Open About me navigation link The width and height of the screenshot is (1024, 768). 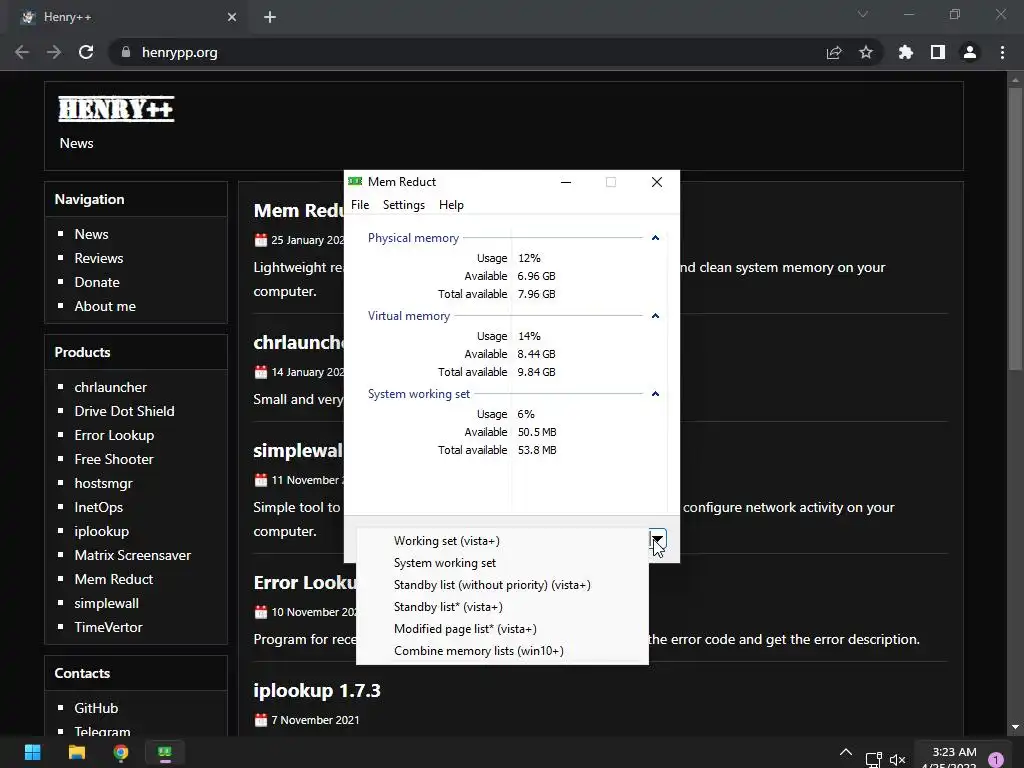[105, 306]
